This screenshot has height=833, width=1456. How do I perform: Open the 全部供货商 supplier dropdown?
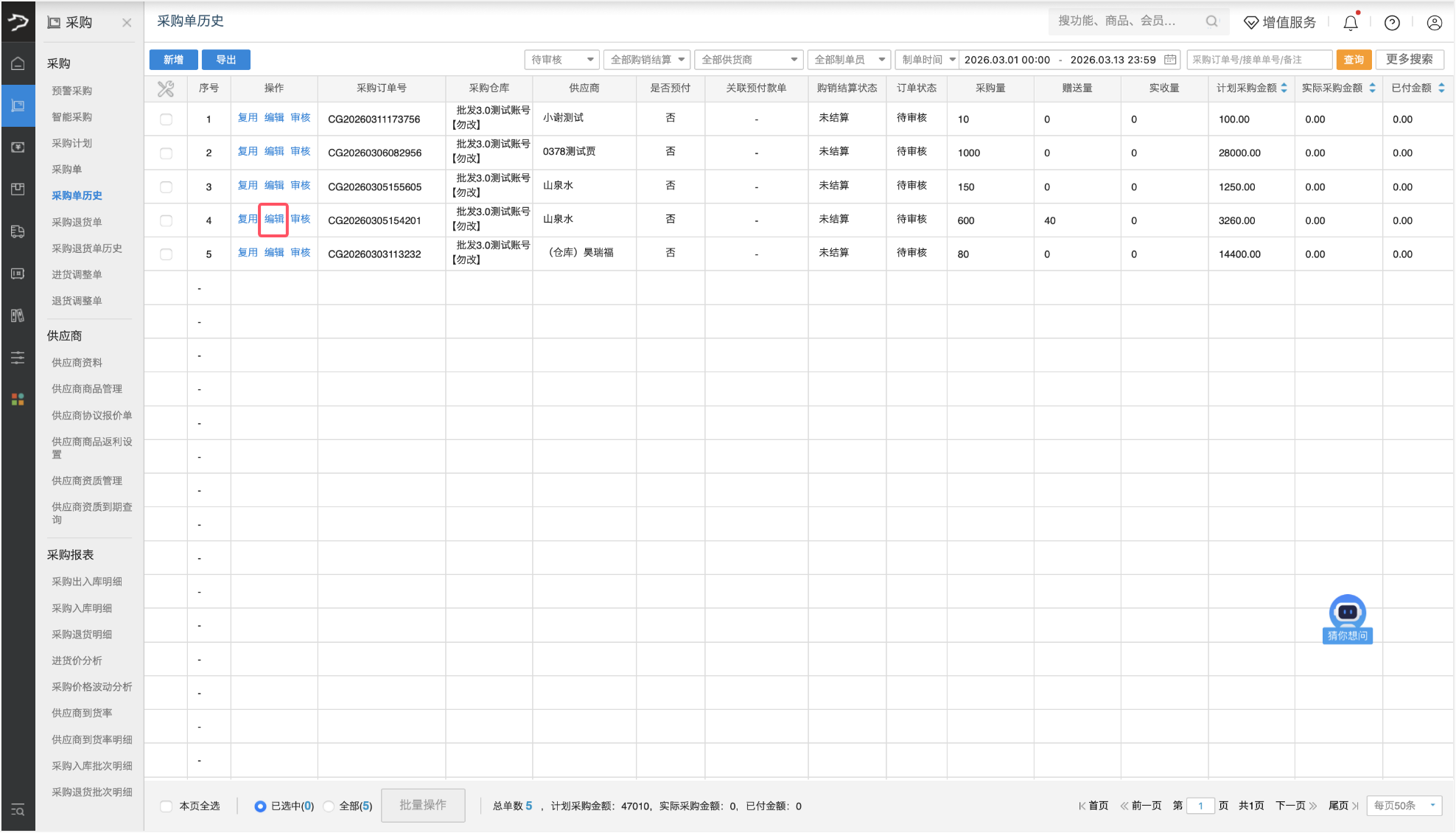749,60
